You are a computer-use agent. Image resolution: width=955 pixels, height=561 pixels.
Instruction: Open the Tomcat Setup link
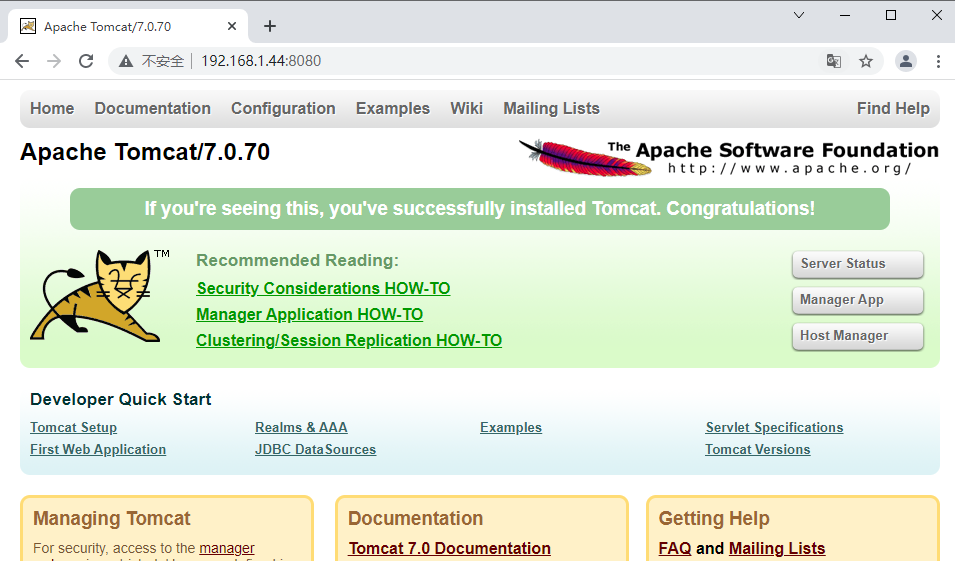click(x=74, y=428)
